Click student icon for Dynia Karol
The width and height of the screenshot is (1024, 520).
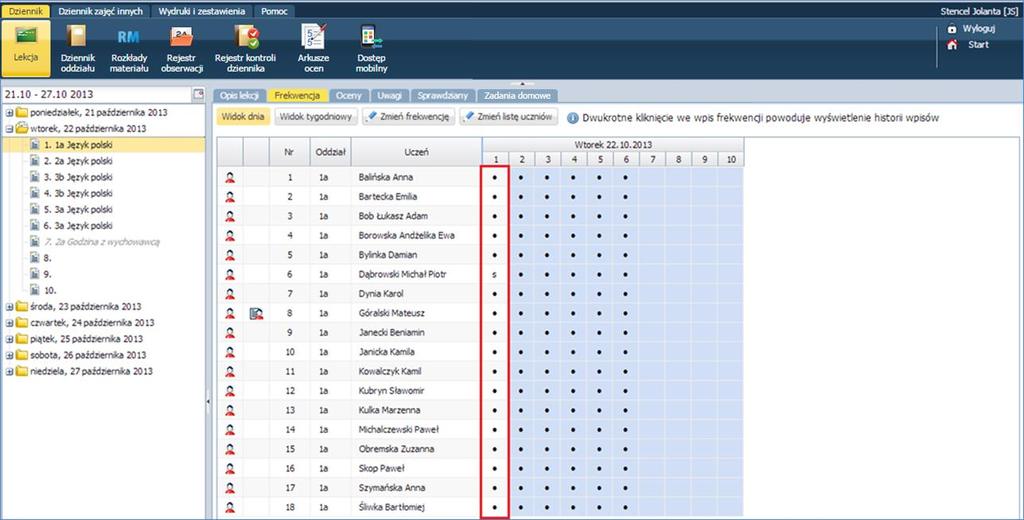pos(230,294)
